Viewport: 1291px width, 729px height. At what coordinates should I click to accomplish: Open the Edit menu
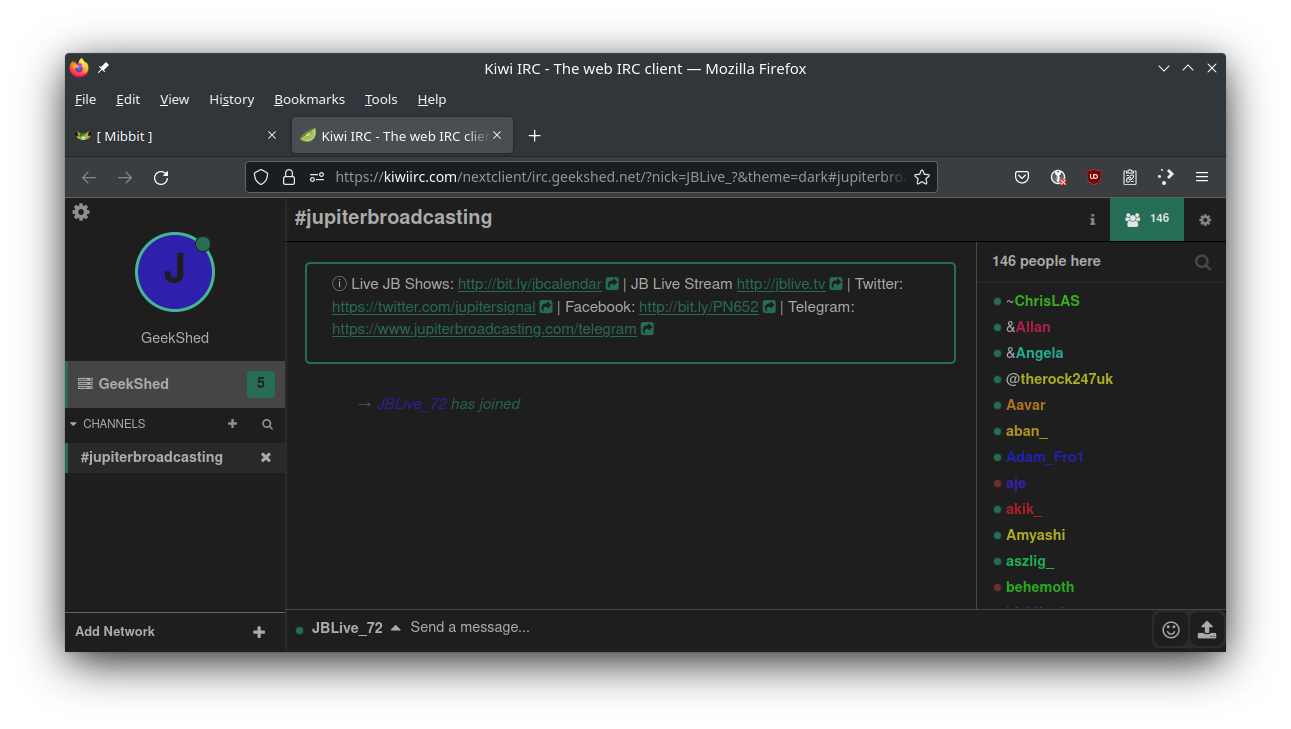click(x=128, y=99)
